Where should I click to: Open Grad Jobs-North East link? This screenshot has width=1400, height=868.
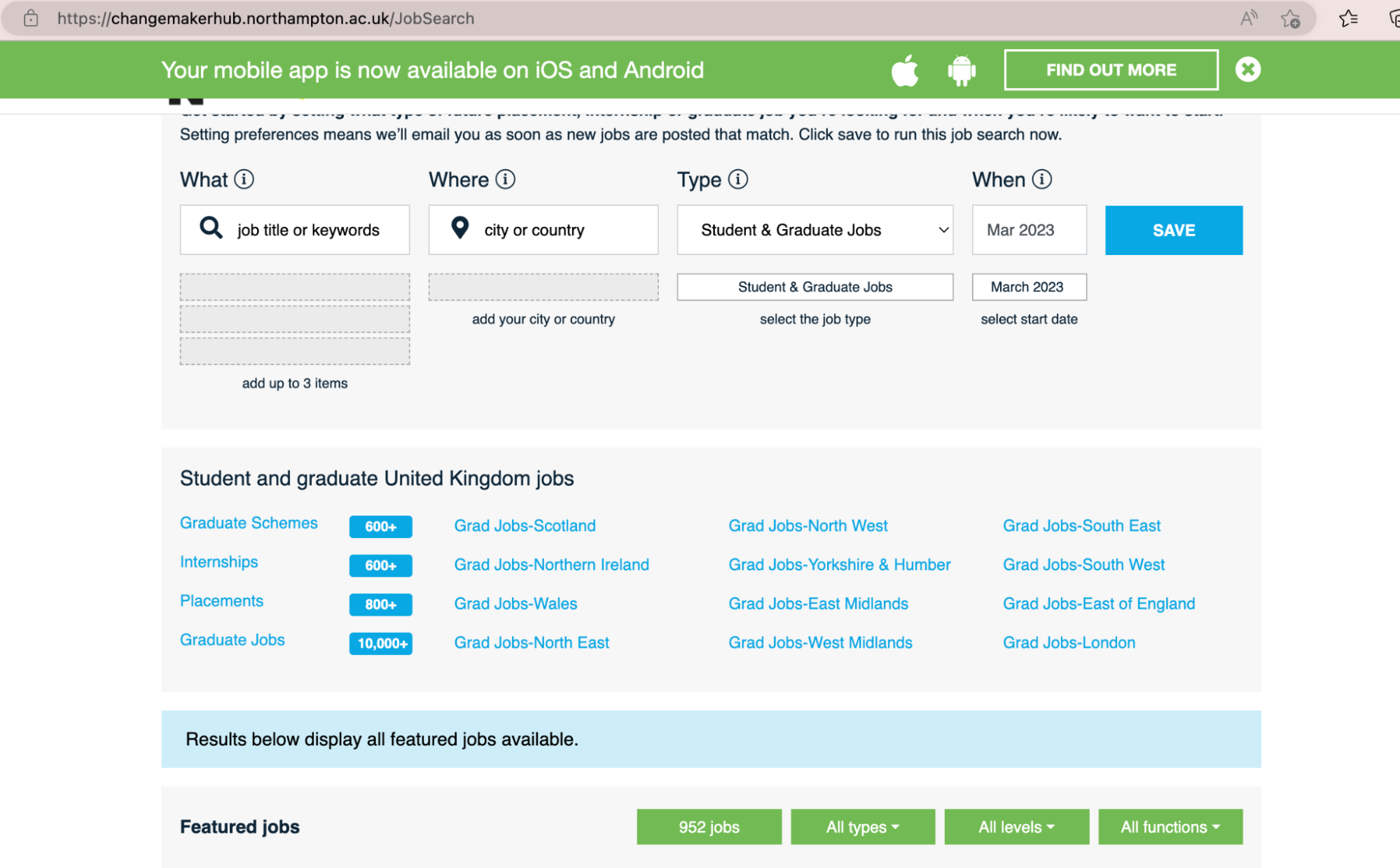[x=532, y=642]
